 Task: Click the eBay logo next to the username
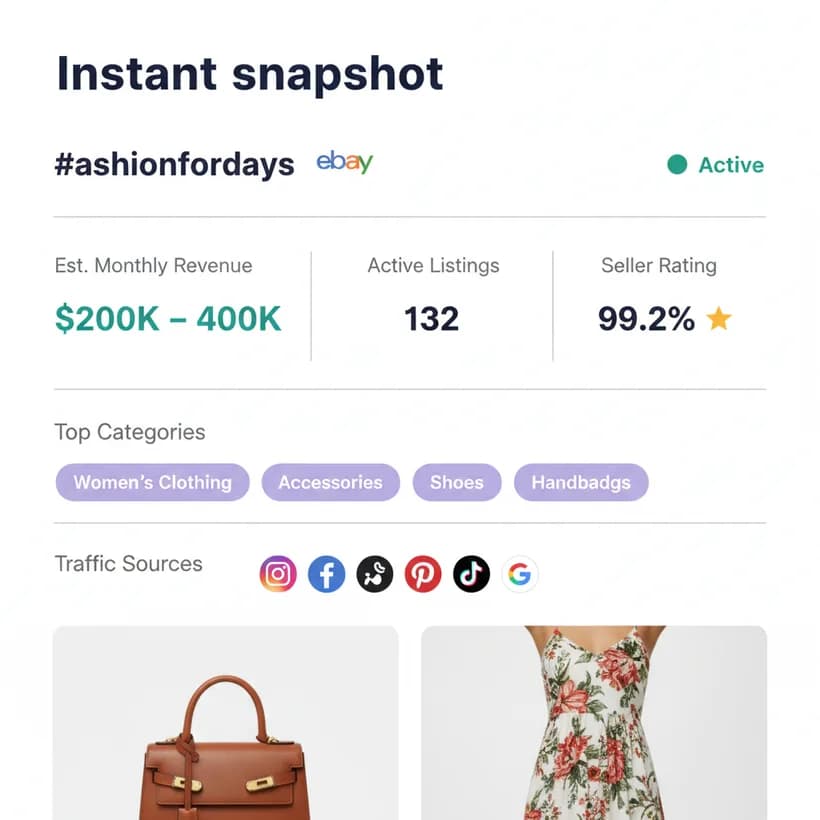pos(345,162)
